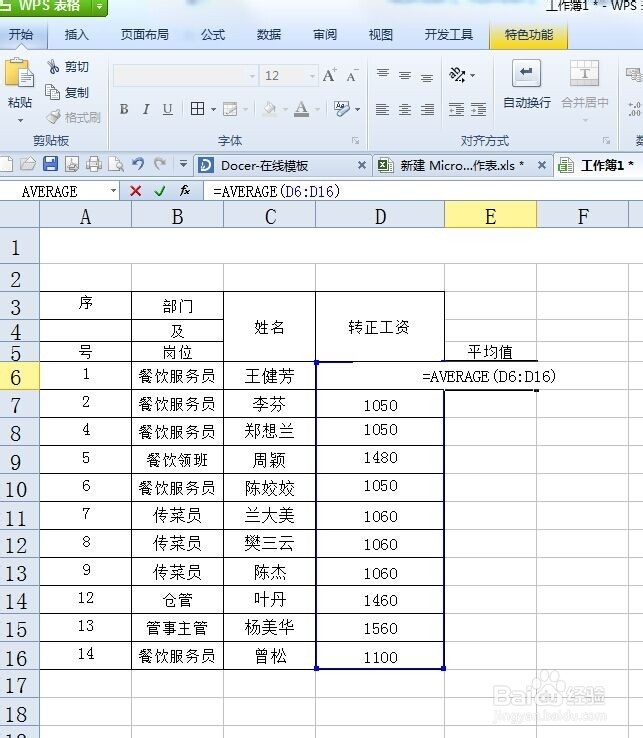The width and height of the screenshot is (643, 738).
Task: Expand the borders dropdown arrow
Action: tap(213, 110)
